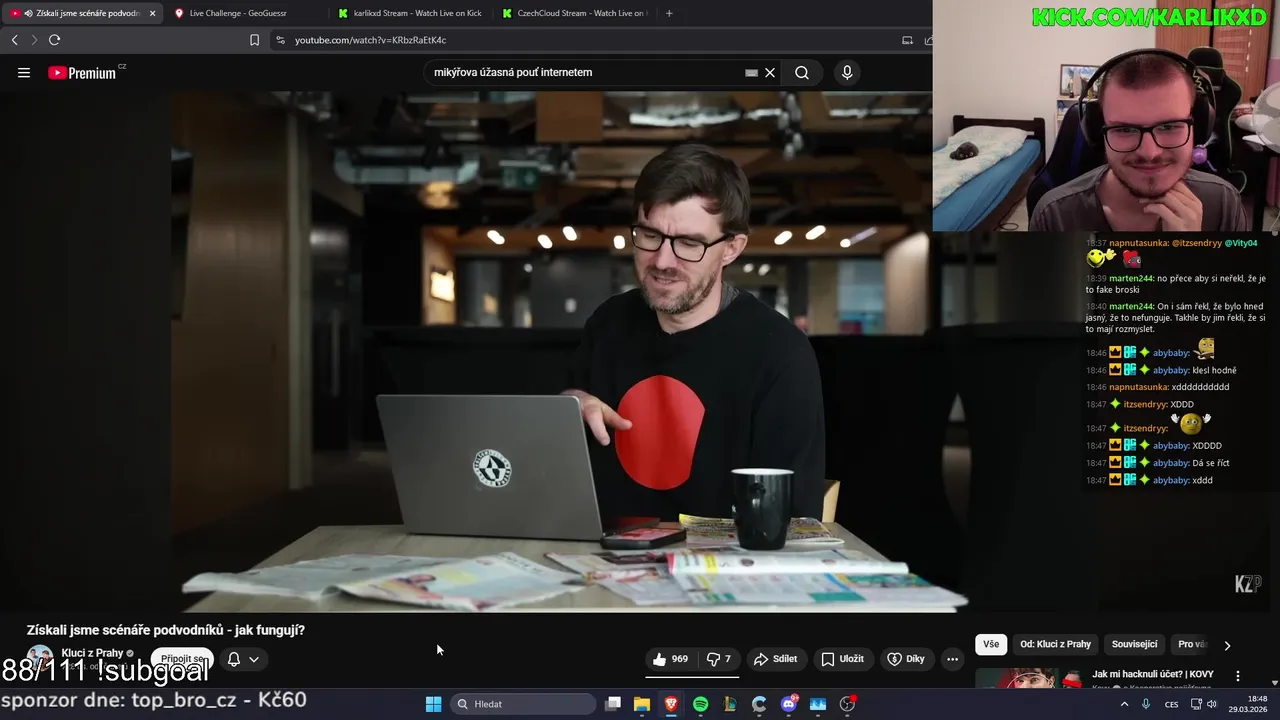Clear the YouTube search query
The height and width of the screenshot is (720, 1280).
click(770, 72)
